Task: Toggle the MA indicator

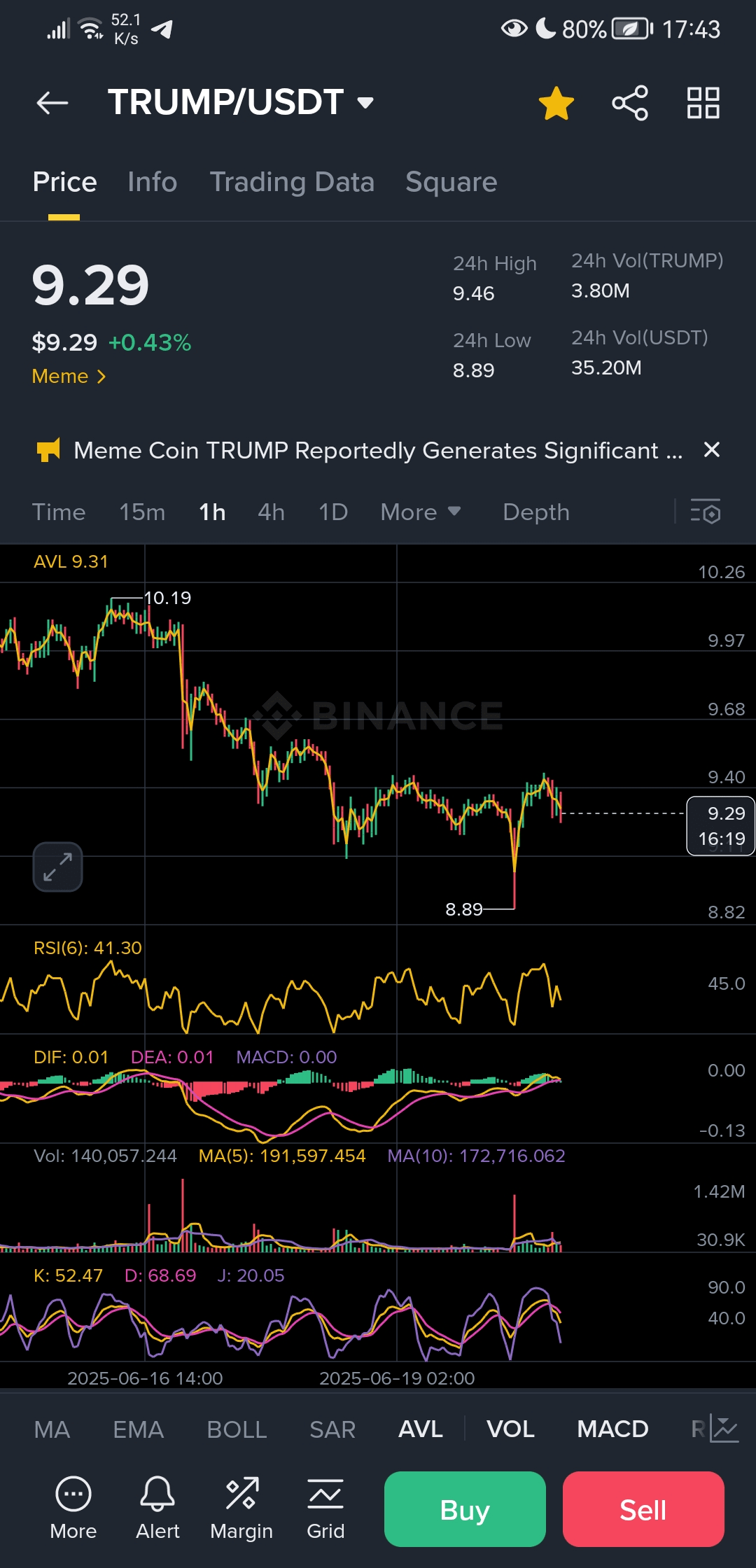Action: 52,1429
